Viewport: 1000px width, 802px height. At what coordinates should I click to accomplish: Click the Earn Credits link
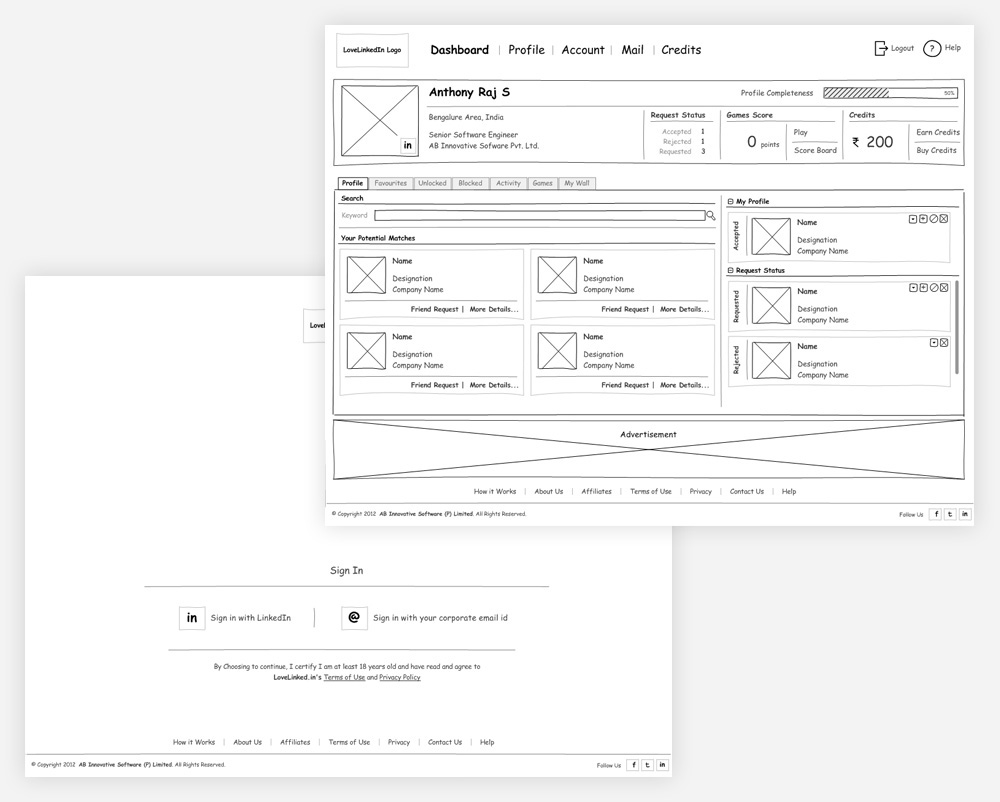click(x=938, y=133)
